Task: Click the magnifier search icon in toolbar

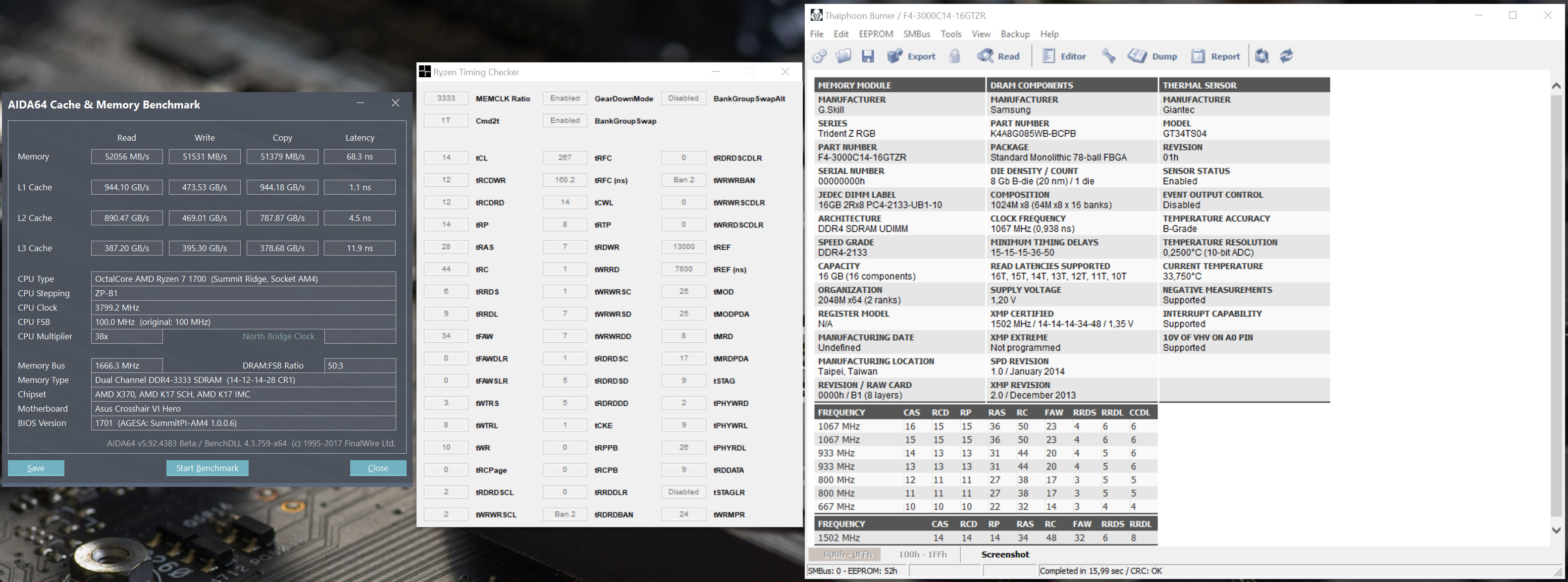Action: 1262,56
